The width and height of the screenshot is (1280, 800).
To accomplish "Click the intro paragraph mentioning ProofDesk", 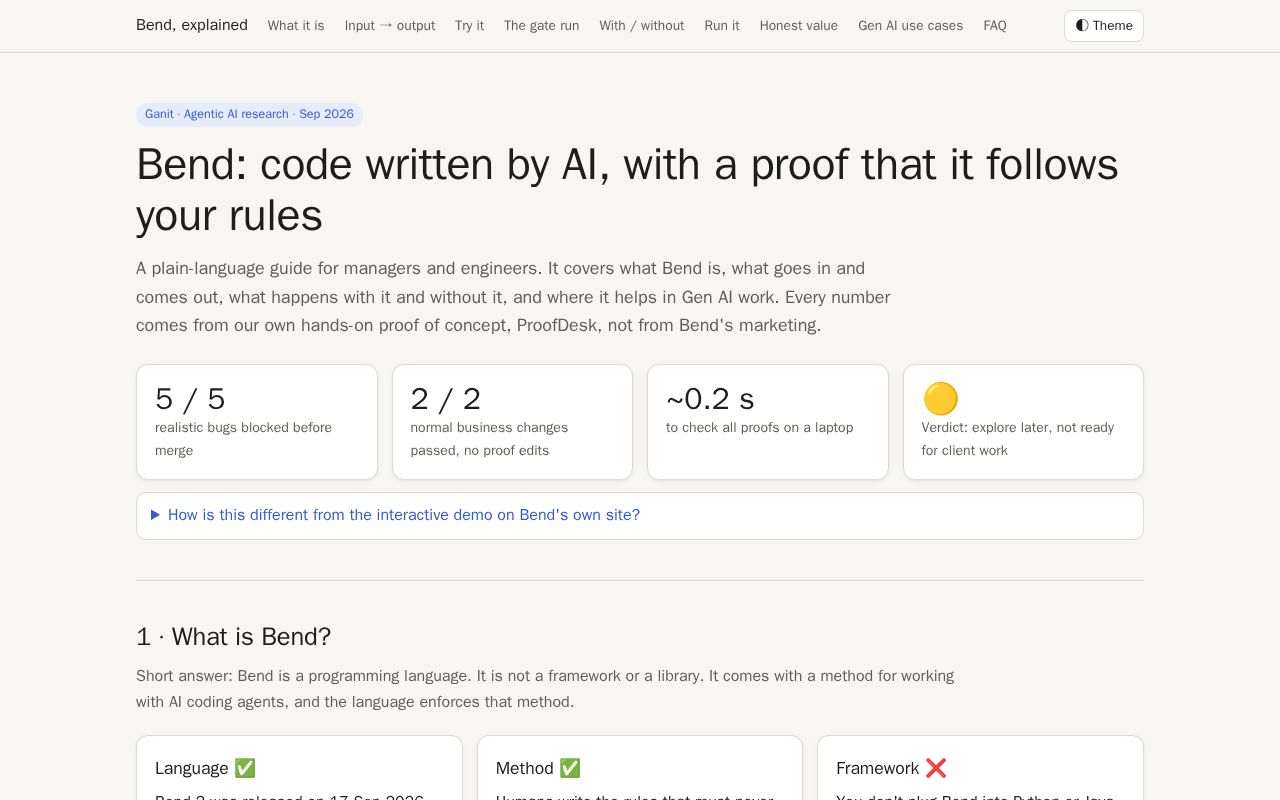I will [513, 297].
